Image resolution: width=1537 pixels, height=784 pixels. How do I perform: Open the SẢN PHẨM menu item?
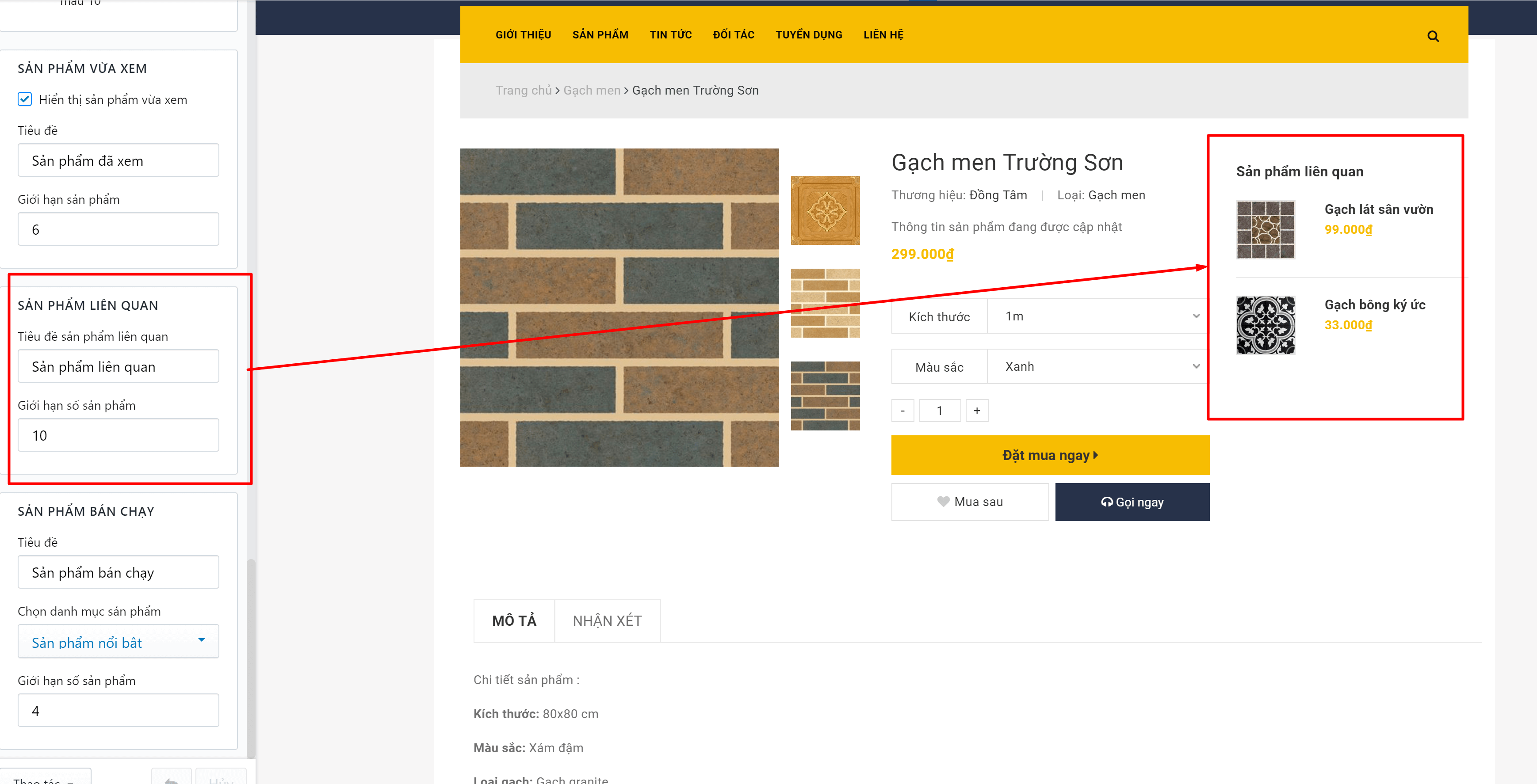coord(600,34)
